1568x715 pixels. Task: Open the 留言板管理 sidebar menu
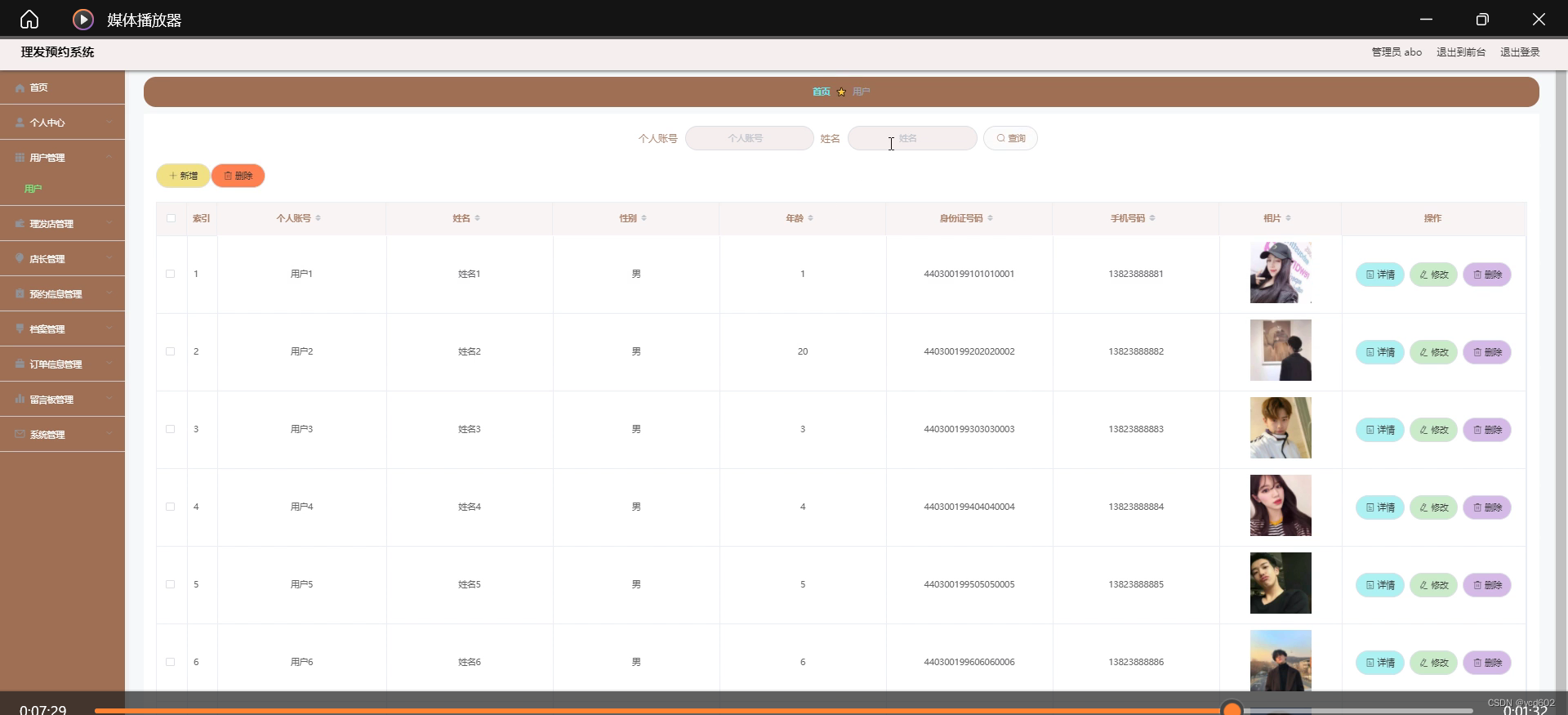click(x=62, y=400)
